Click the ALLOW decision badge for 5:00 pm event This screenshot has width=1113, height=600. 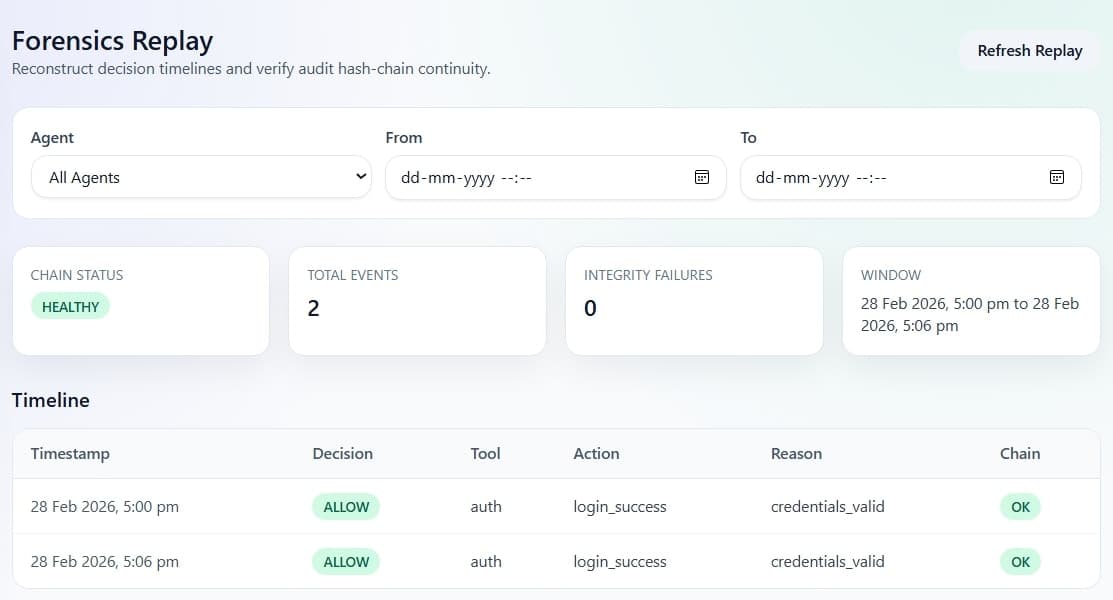(x=345, y=506)
